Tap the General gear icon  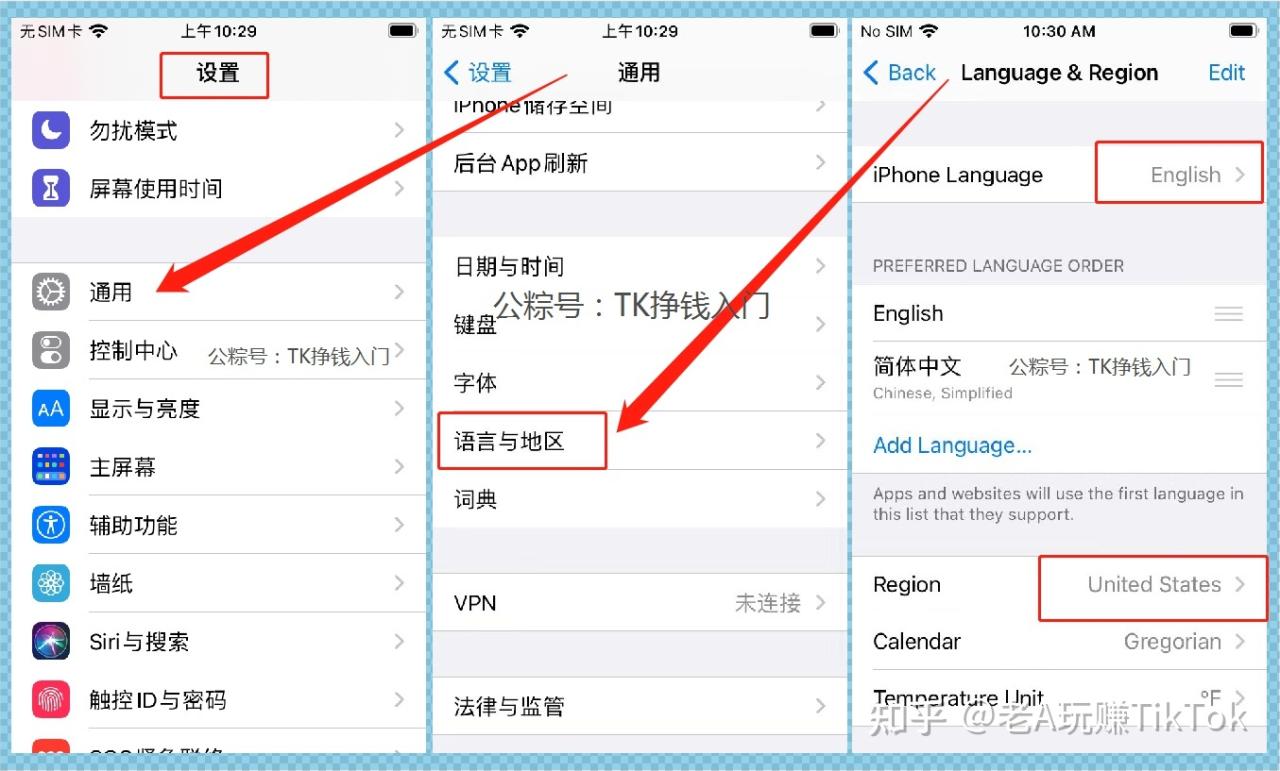click(51, 292)
